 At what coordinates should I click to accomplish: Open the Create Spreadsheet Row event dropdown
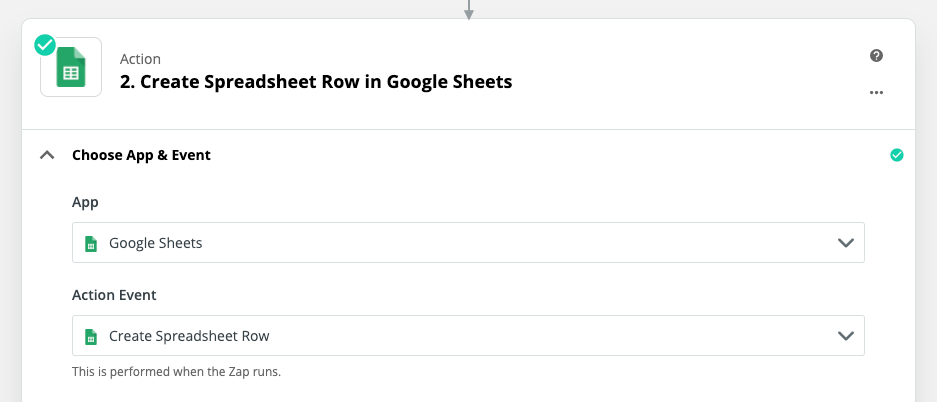coord(468,336)
